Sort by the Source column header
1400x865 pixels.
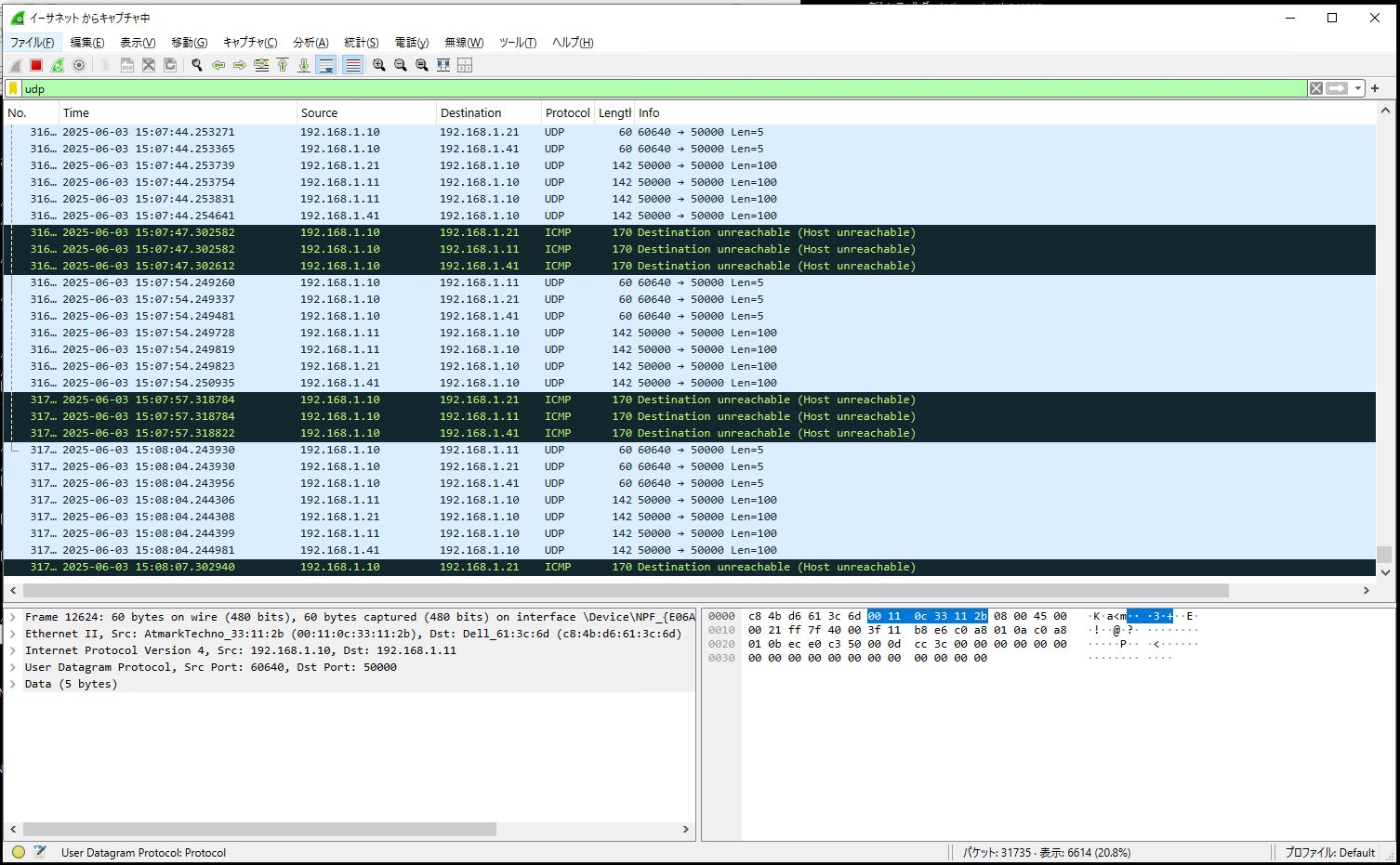click(367, 112)
